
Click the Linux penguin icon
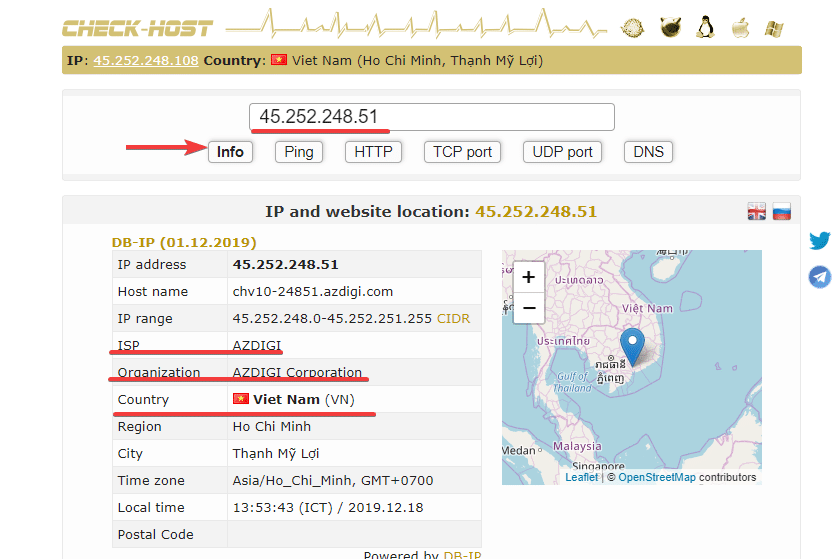706,27
